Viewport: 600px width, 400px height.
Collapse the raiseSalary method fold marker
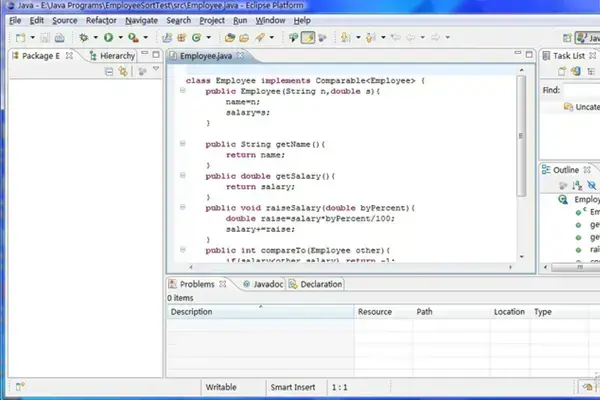[183, 207]
